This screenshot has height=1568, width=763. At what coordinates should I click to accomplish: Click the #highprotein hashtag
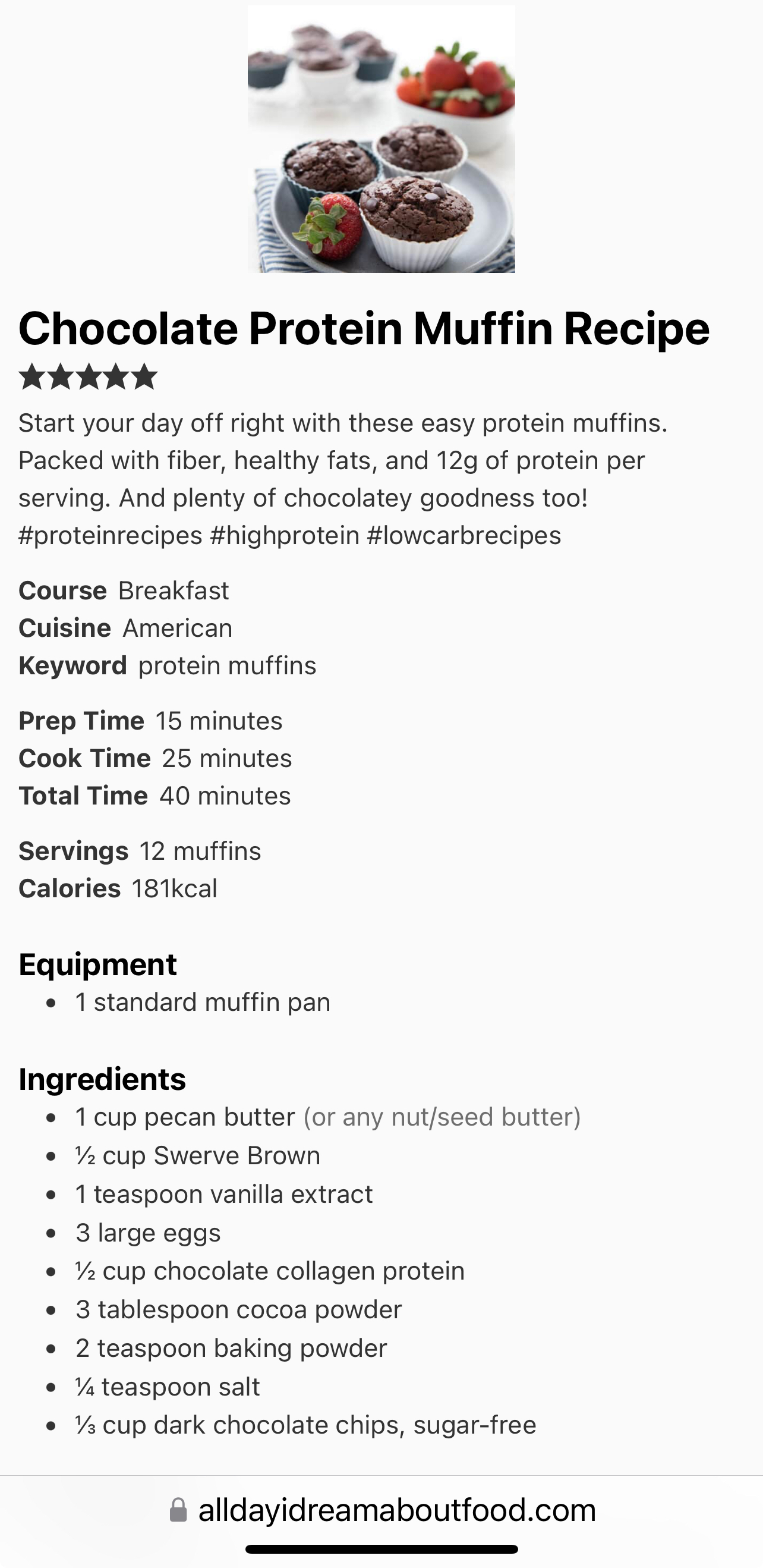click(284, 536)
